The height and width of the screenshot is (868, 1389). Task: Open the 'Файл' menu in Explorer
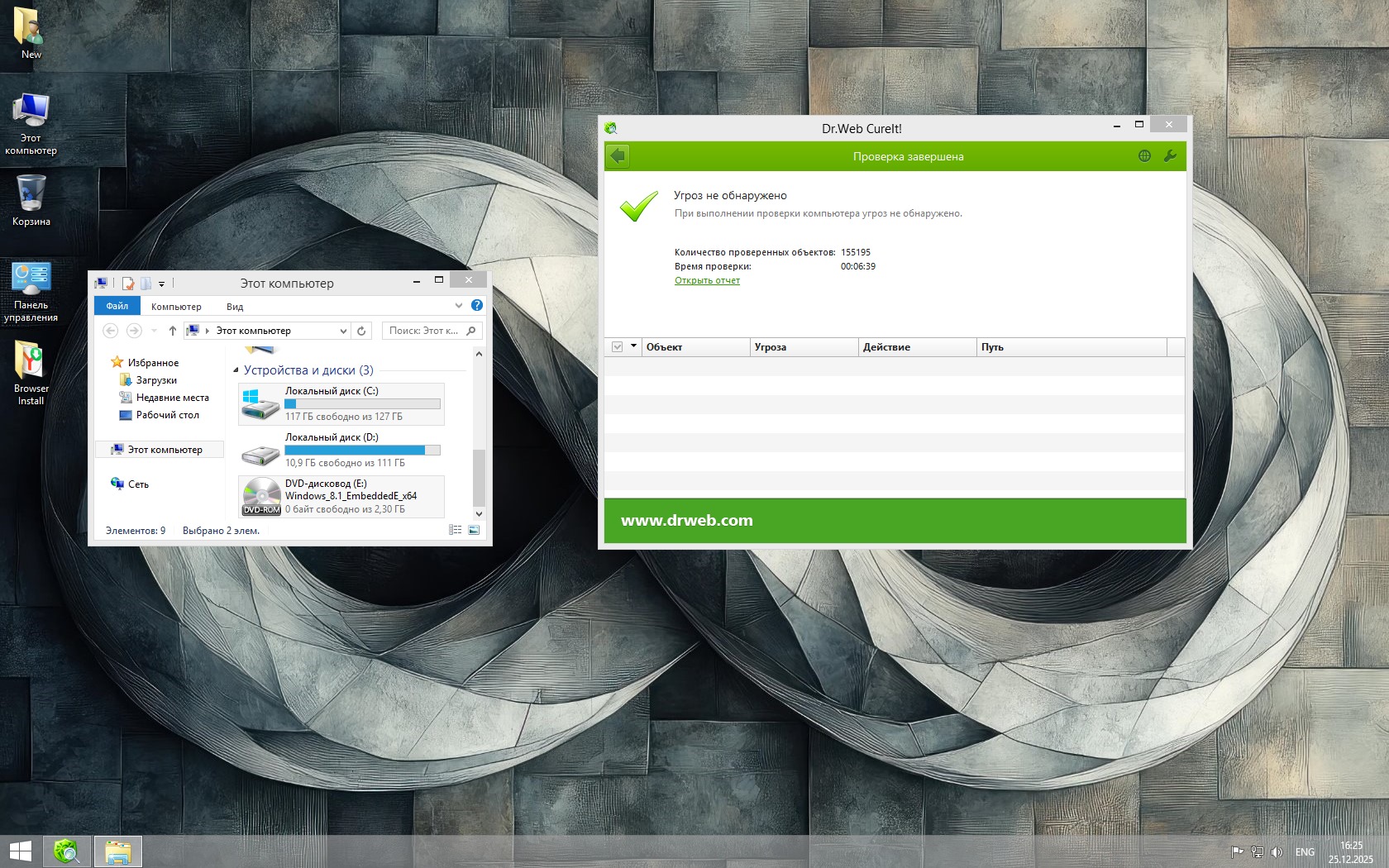pos(117,306)
